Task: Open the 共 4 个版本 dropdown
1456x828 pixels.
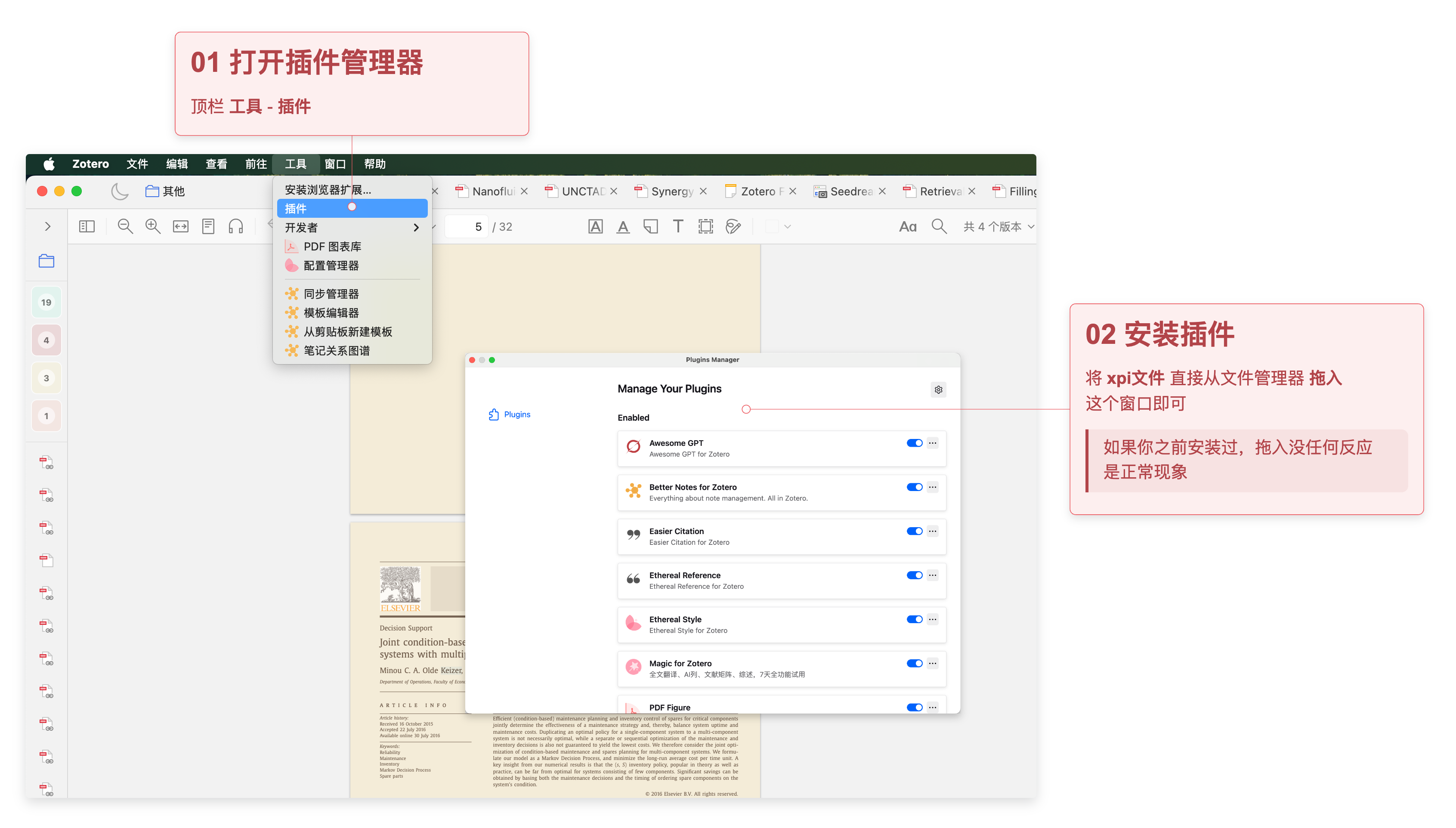Action: pos(999,227)
